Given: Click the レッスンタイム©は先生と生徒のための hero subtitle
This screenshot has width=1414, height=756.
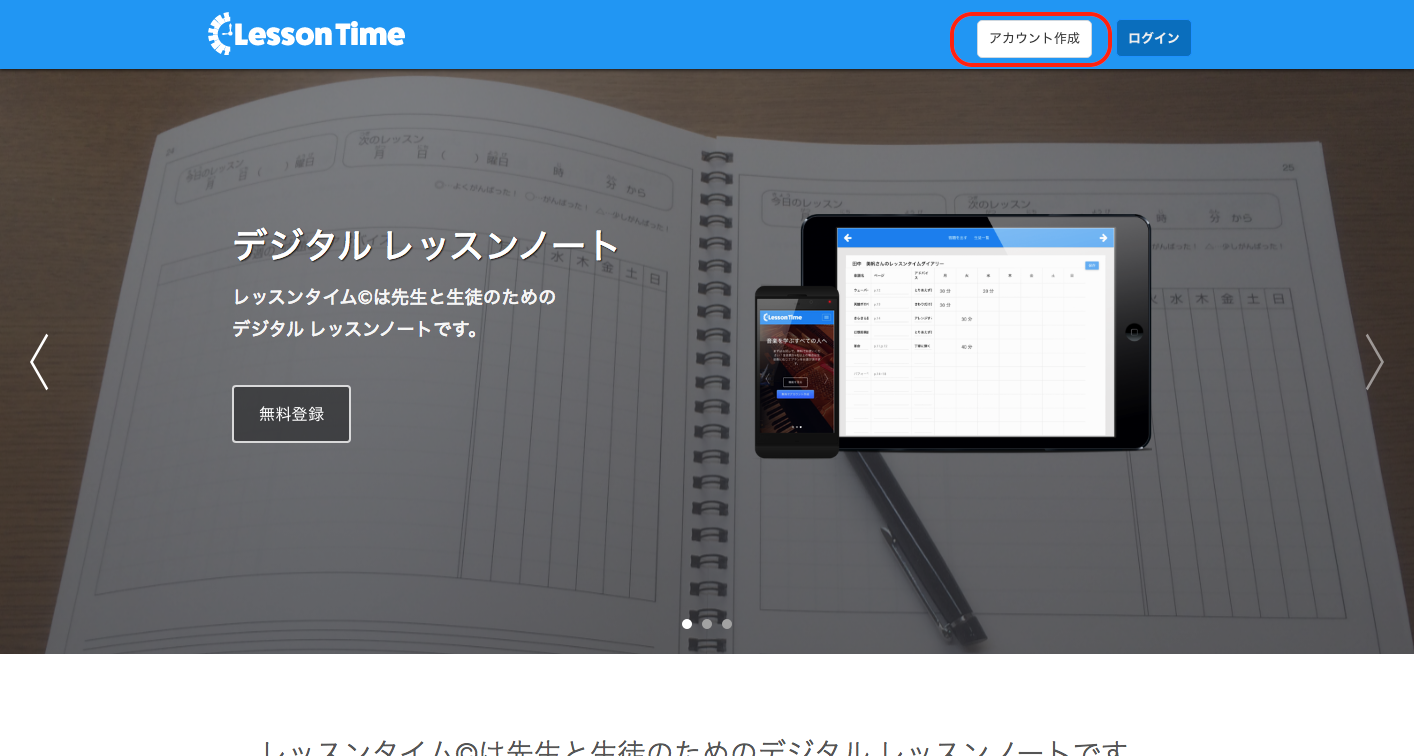Looking at the screenshot, I should (x=394, y=297).
